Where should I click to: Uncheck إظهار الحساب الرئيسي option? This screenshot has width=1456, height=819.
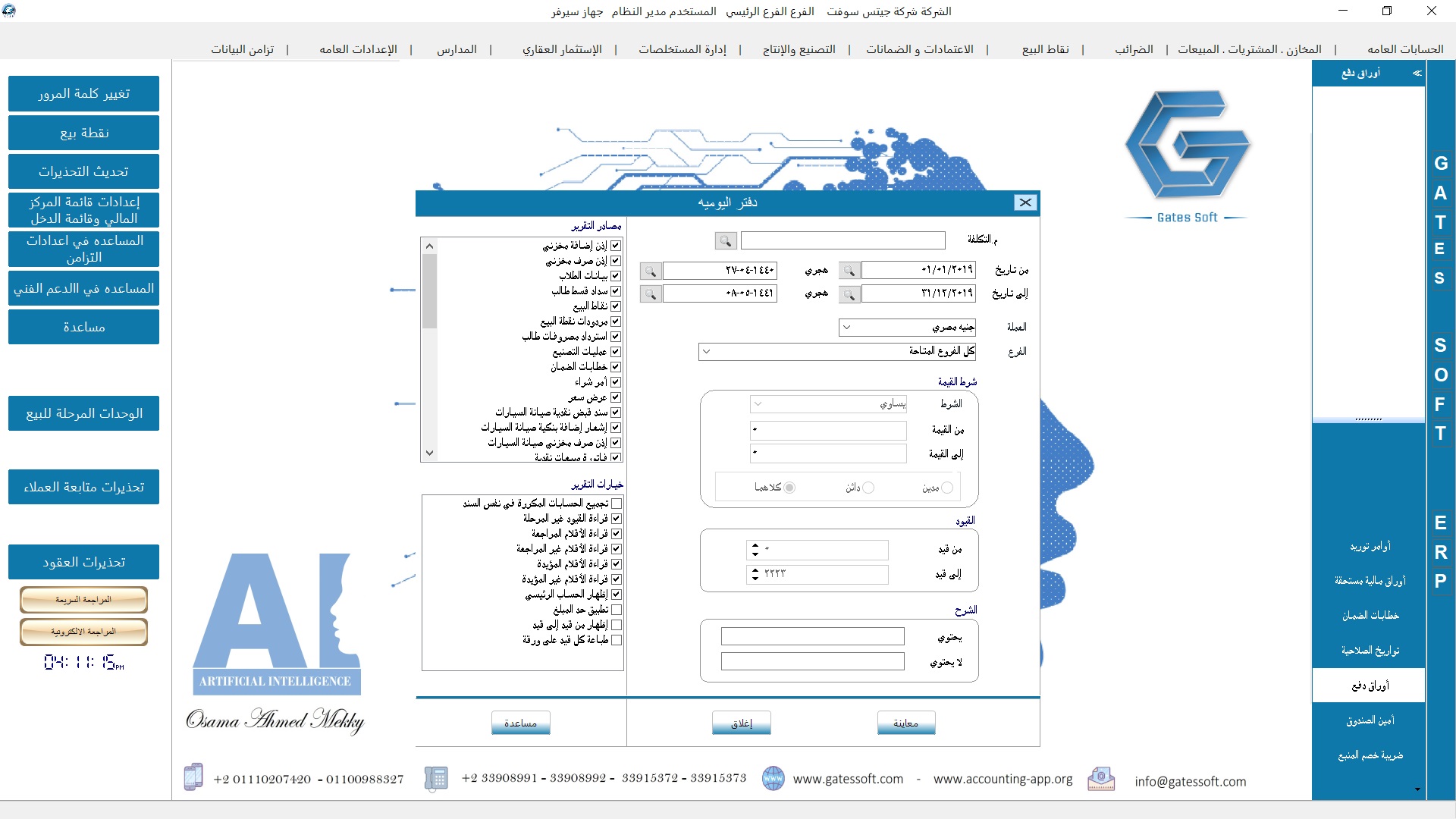[617, 595]
